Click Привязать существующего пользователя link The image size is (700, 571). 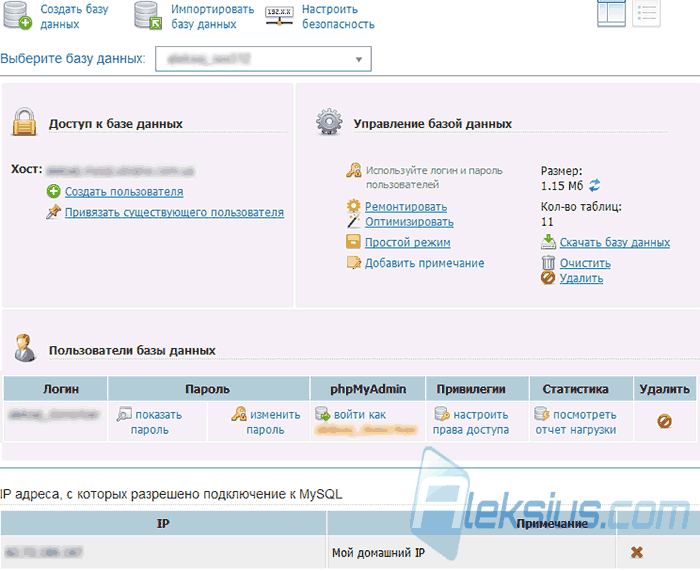point(175,212)
